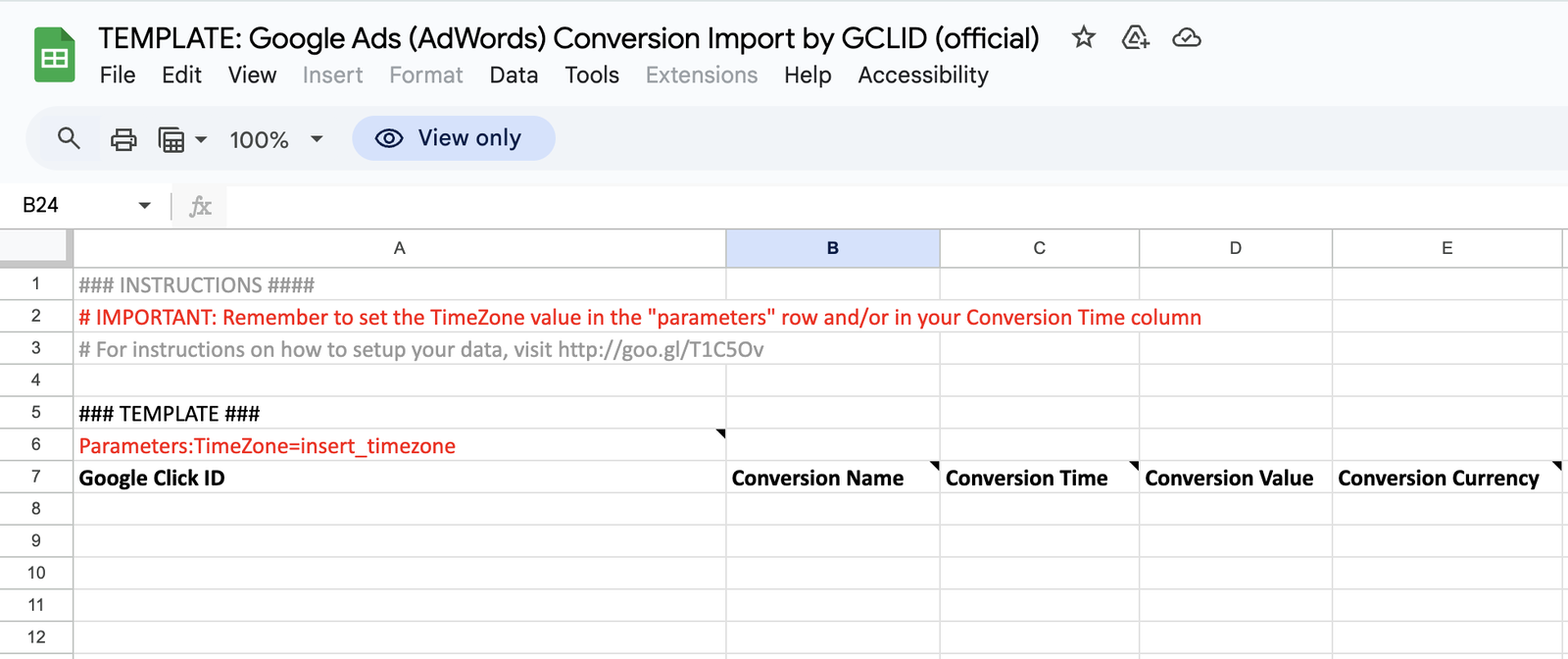This screenshot has height=659, width=1568.
Task: Select column B header
Action: click(832, 248)
